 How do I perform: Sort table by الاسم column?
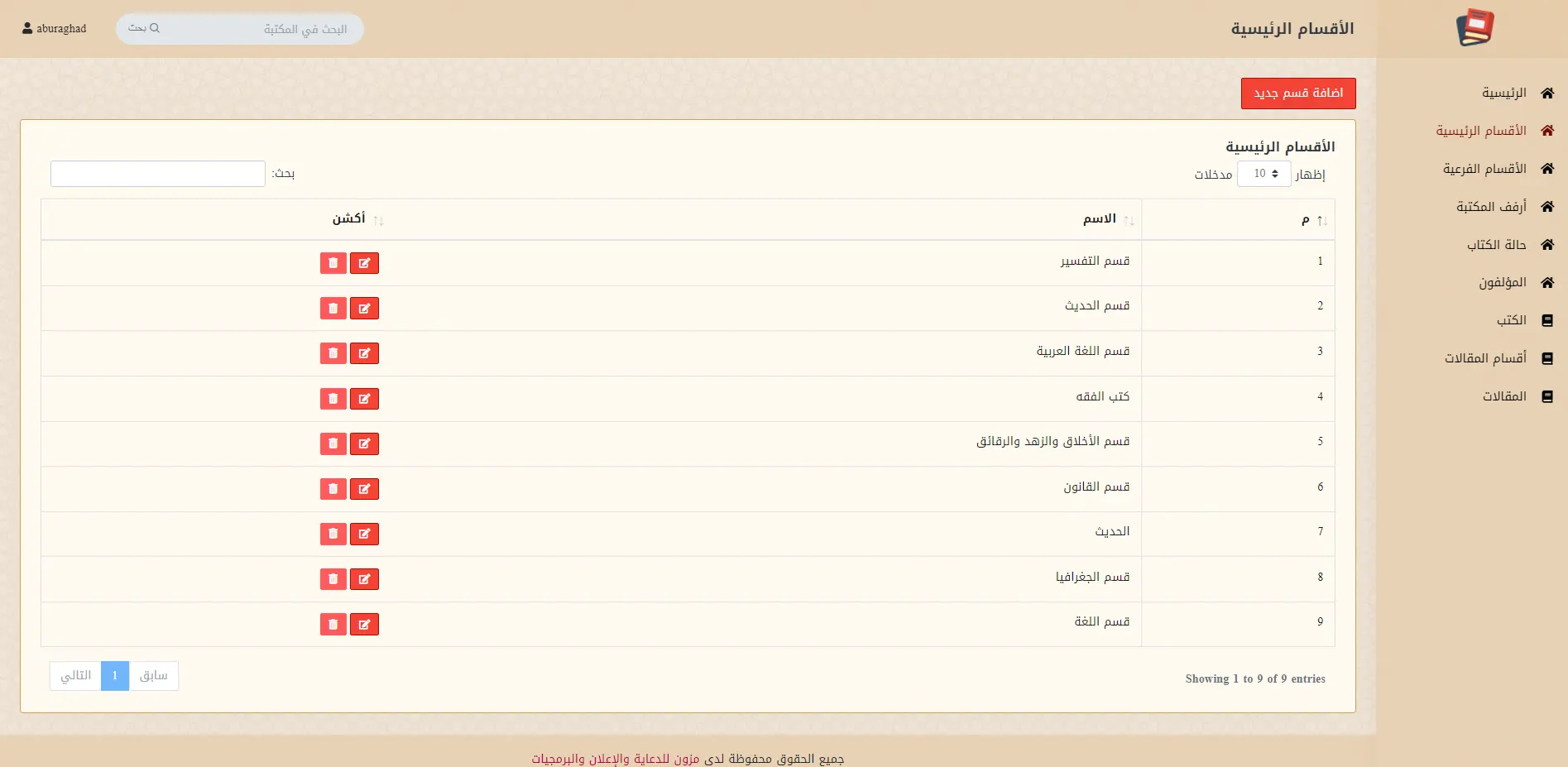click(x=1099, y=219)
